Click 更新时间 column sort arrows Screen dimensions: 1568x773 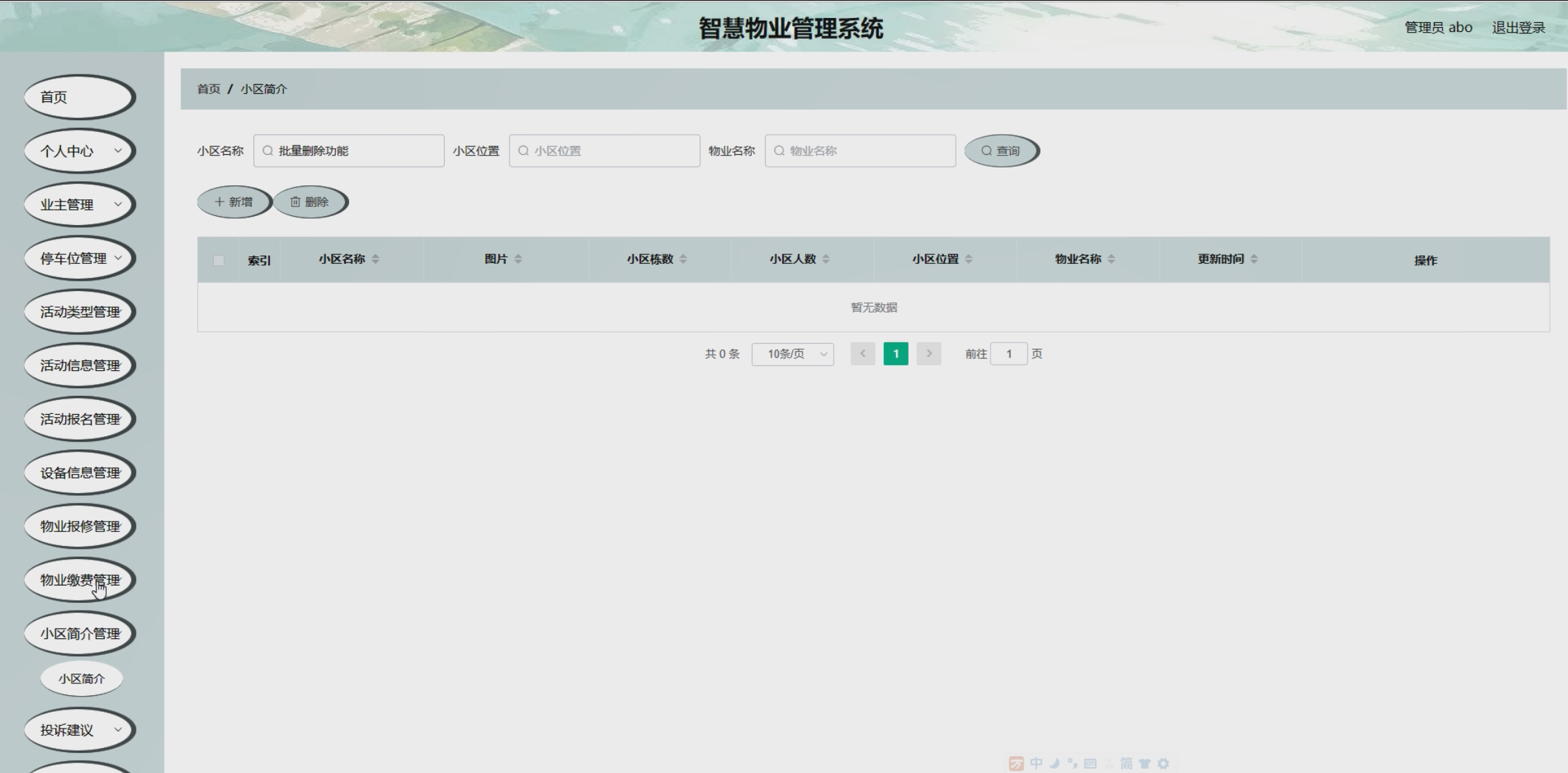(x=1254, y=259)
